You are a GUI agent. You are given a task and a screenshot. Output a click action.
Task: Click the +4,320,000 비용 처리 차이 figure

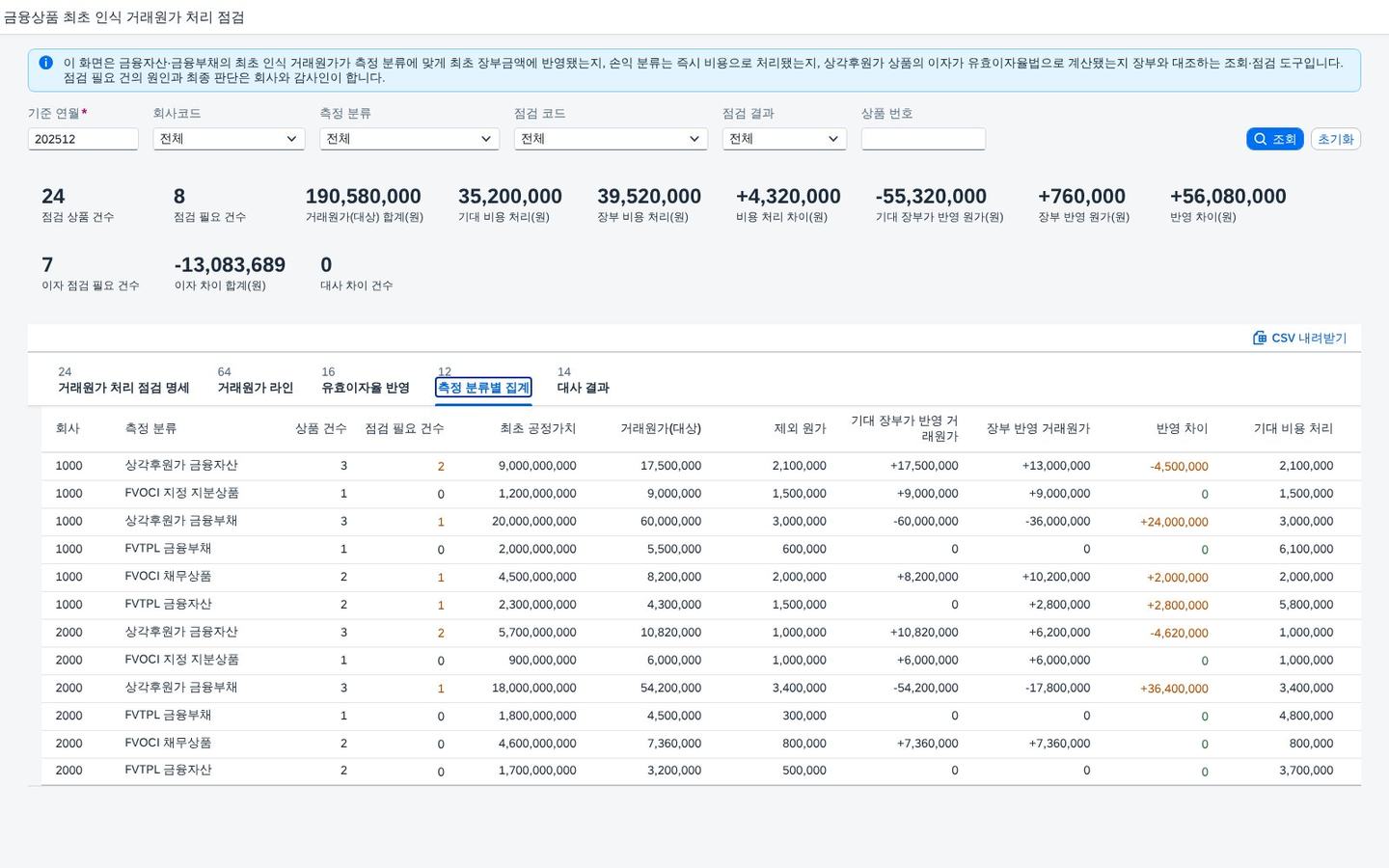click(x=788, y=197)
